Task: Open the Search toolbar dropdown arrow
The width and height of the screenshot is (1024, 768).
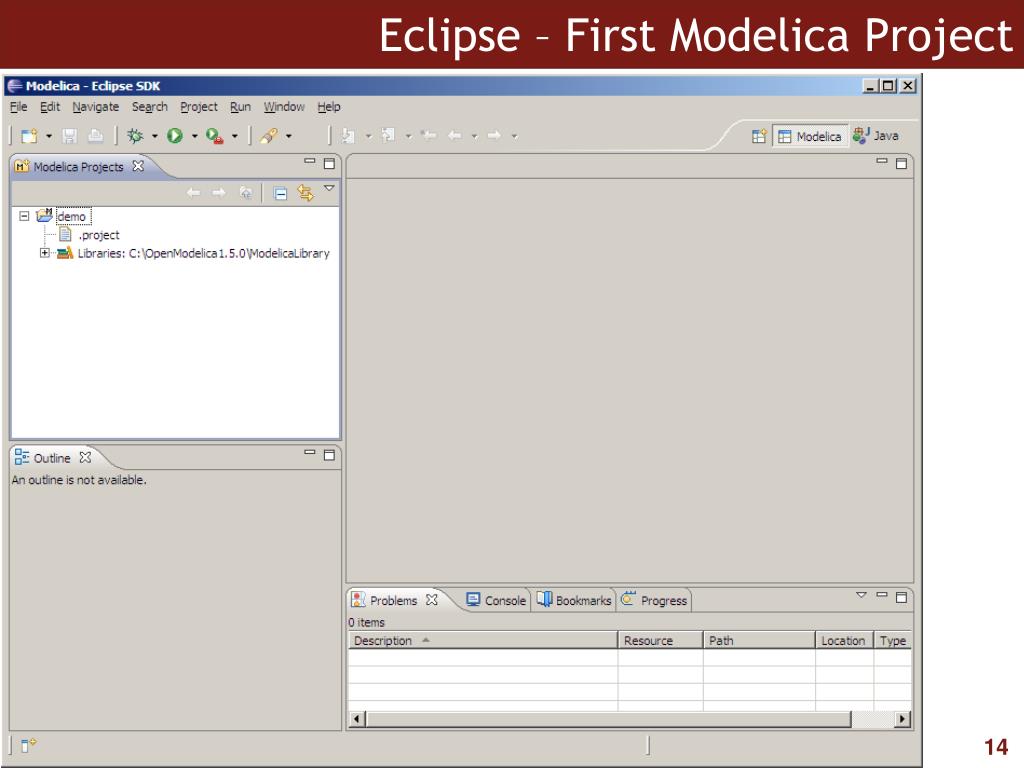Action: [x=289, y=136]
